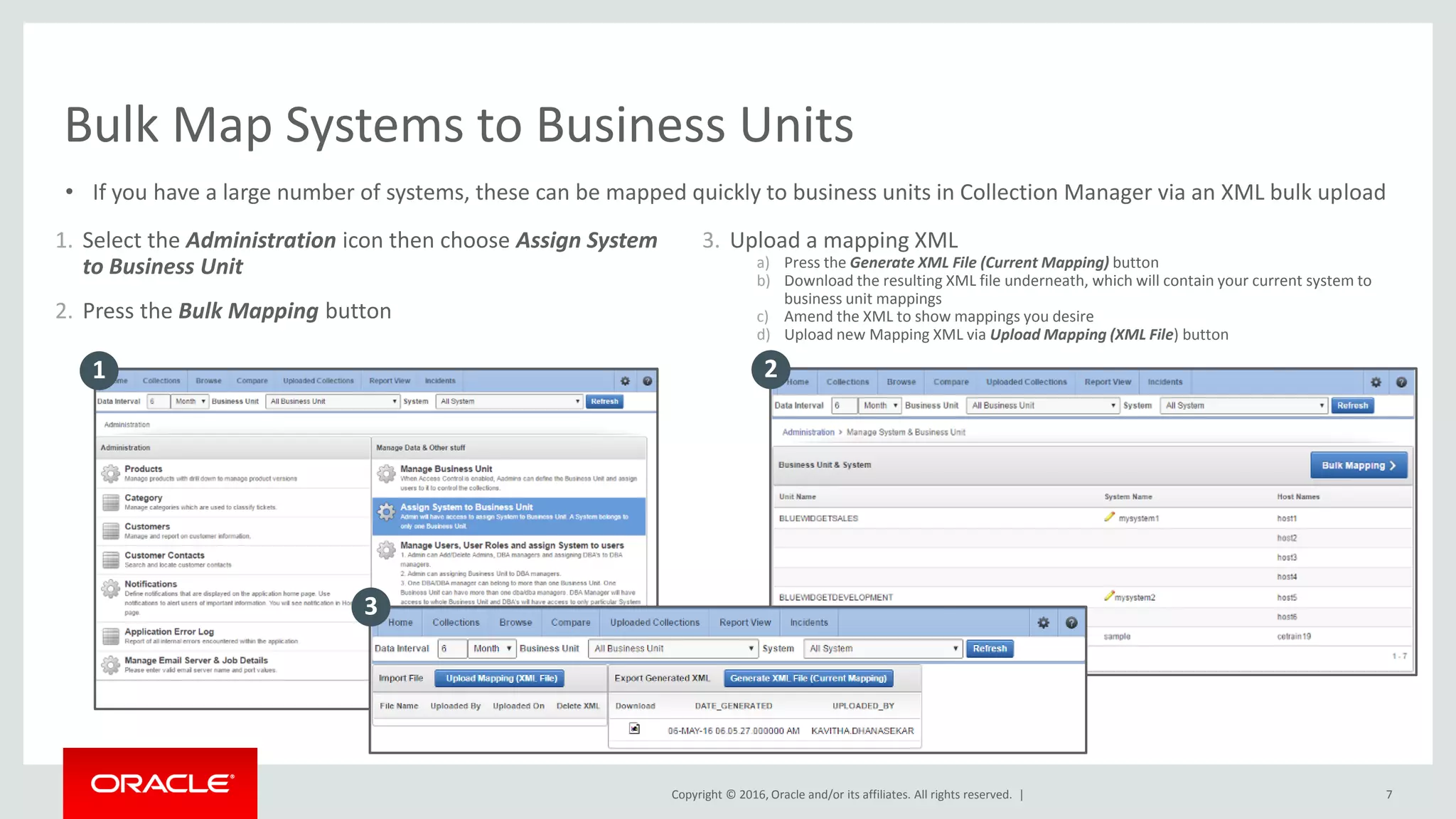Click the Products administration entry
The image size is (1456, 819).
(233, 473)
